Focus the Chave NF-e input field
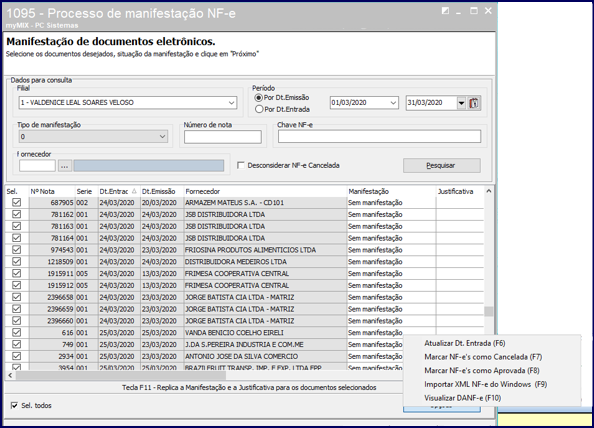 click(379, 136)
